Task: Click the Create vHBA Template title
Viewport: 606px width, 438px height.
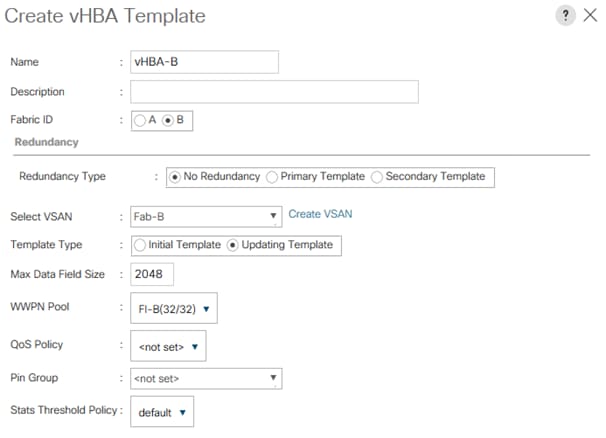Action: coord(105,16)
